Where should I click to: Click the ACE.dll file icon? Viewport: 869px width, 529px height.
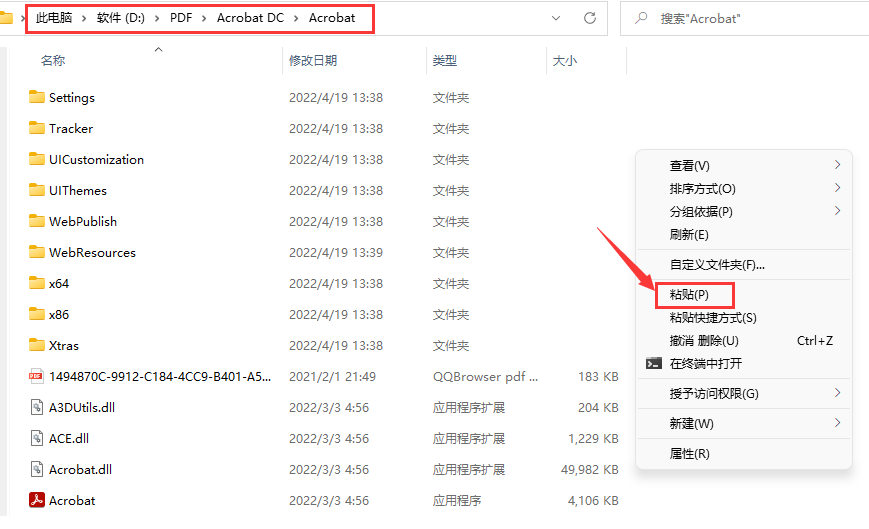[x=37, y=438]
